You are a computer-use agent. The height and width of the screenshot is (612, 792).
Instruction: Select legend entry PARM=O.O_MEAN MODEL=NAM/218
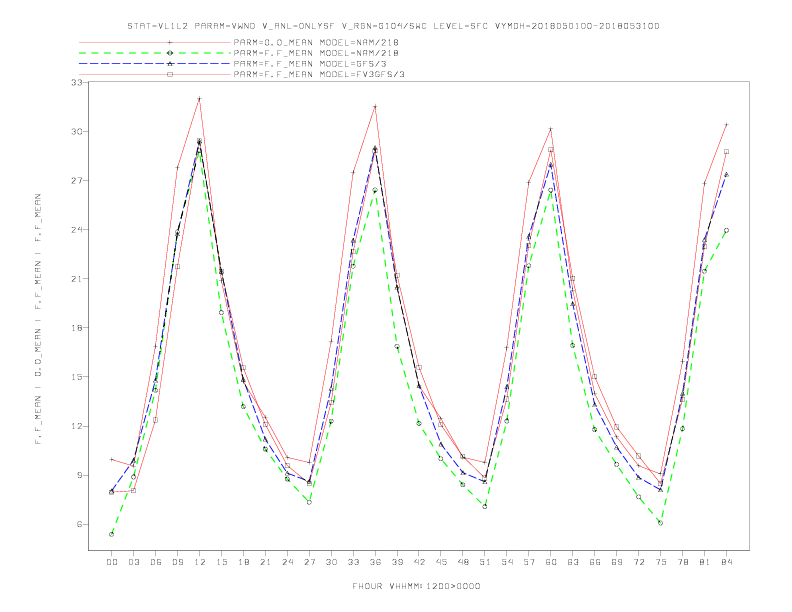click(x=316, y=42)
